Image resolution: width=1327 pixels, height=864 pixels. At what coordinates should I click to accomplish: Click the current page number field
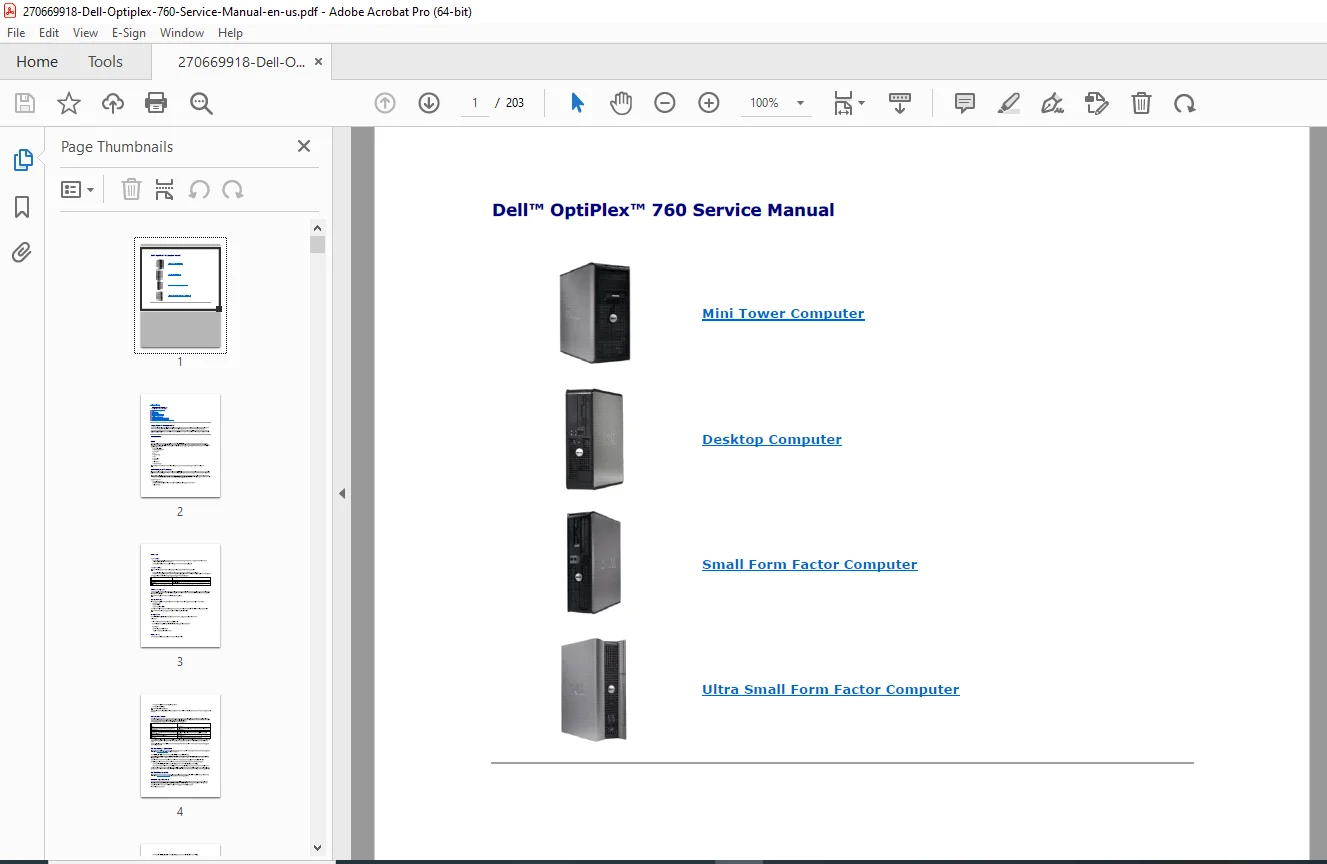click(475, 103)
